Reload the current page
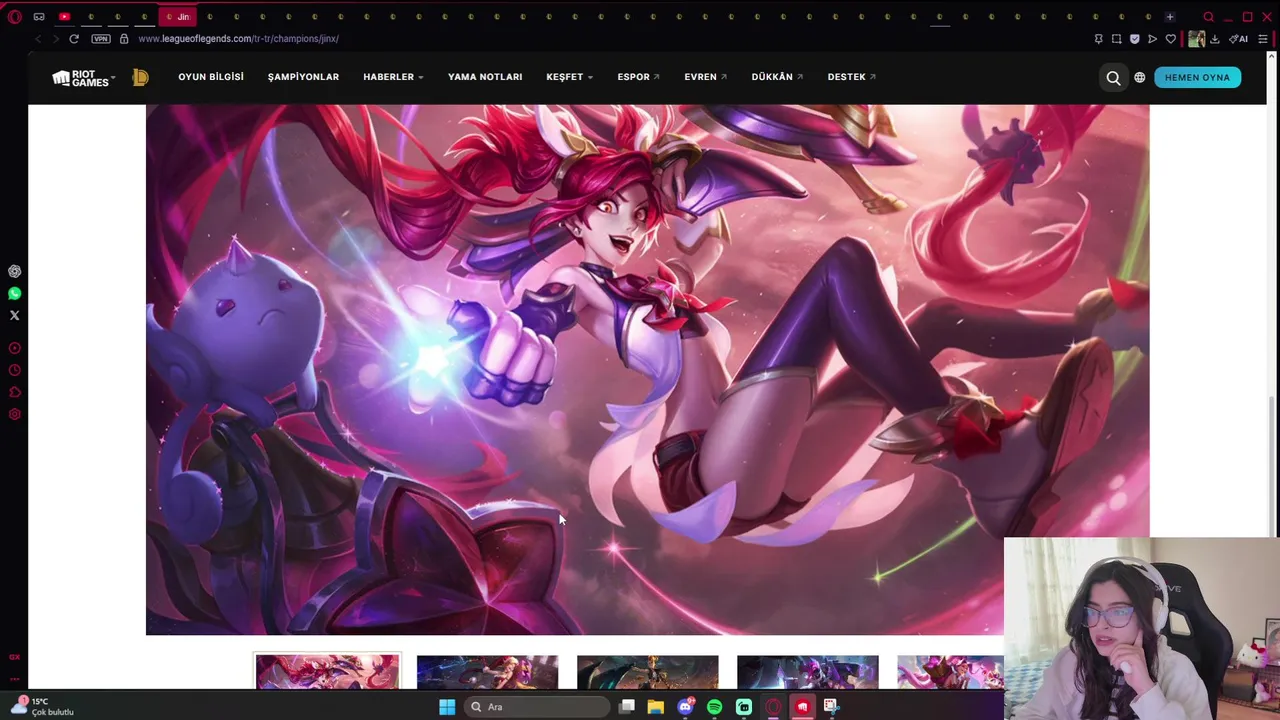 click(x=74, y=39)
